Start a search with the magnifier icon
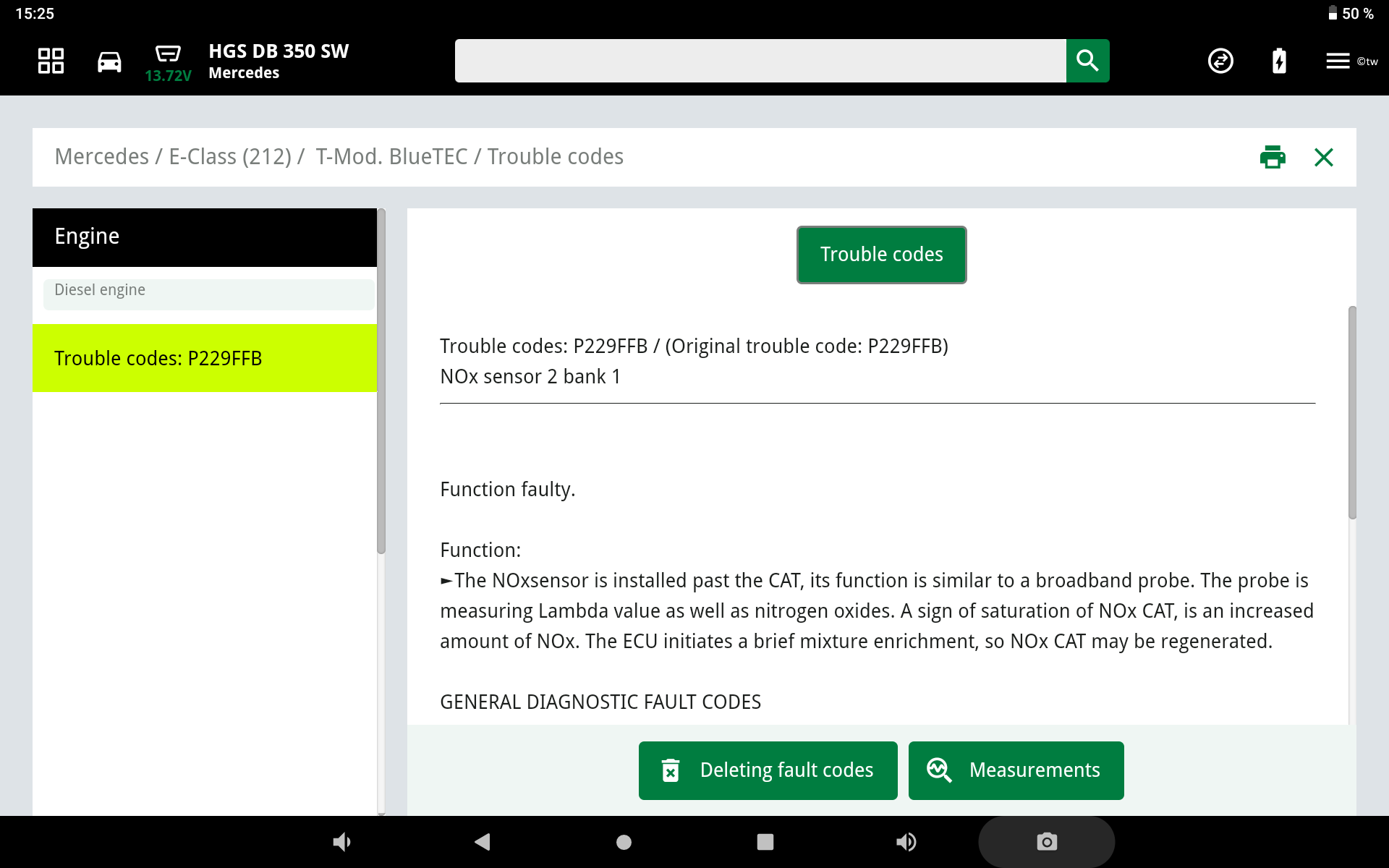The height and width of the screenshot is (868, 1389). [x=1087, y=61]
